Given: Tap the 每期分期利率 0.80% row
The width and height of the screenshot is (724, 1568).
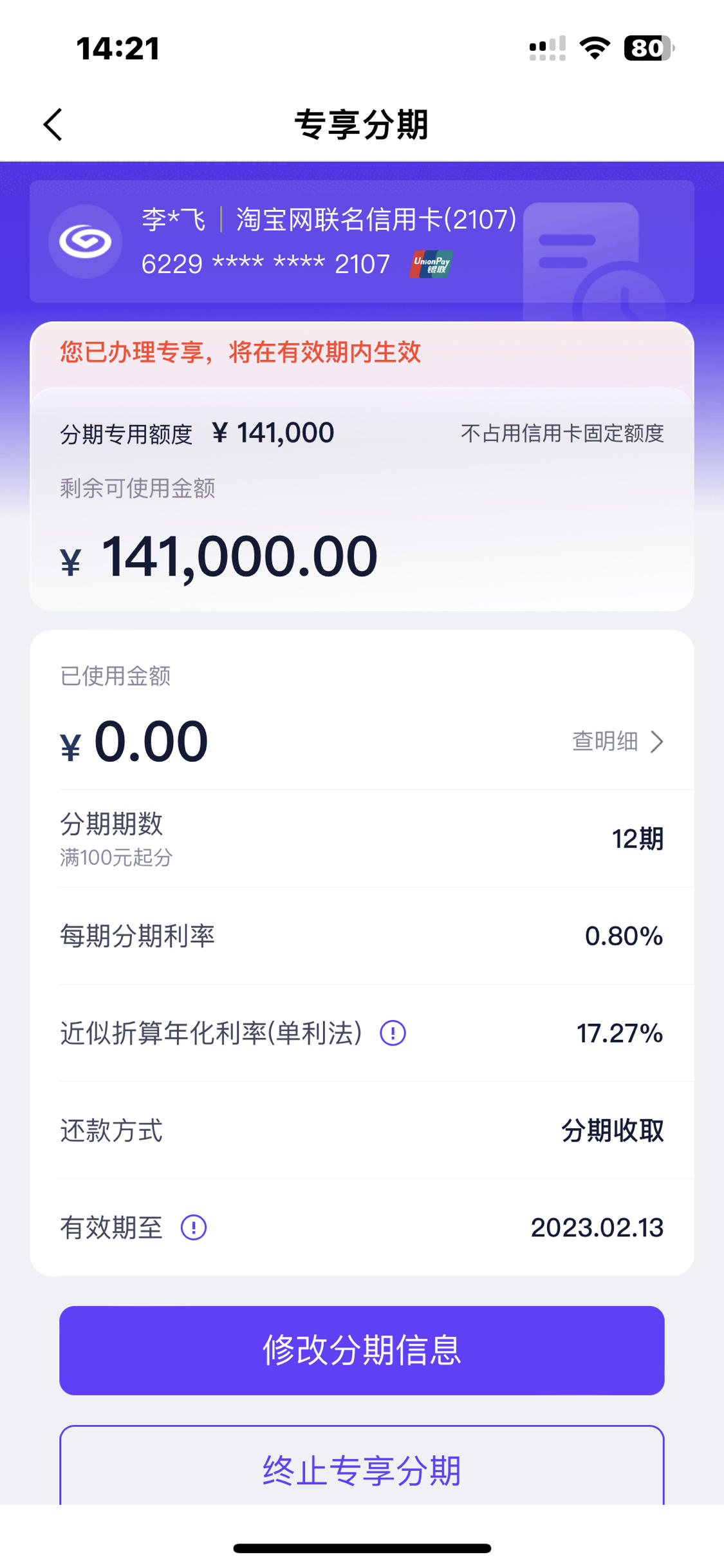Looking at the screenshot, I should click(362, 936).
